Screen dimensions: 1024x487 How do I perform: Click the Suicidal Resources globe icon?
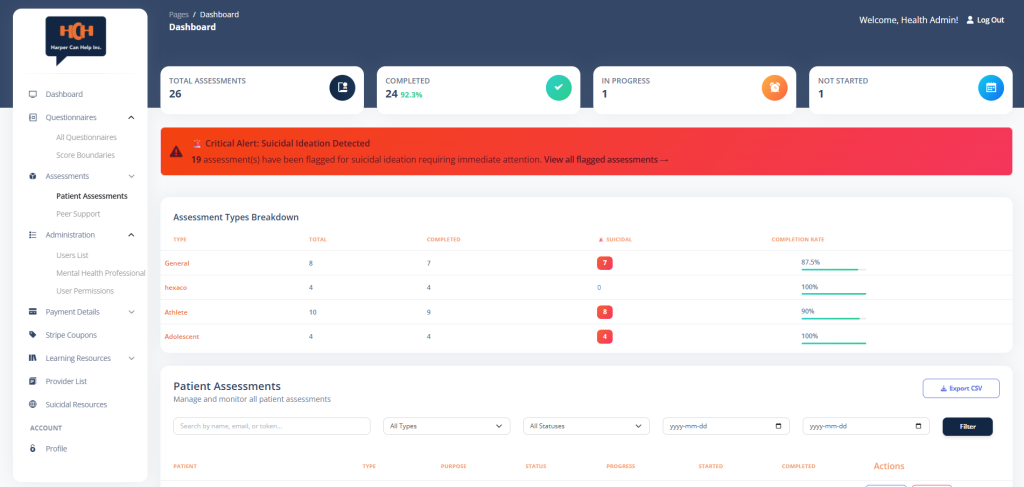(33, 405)
